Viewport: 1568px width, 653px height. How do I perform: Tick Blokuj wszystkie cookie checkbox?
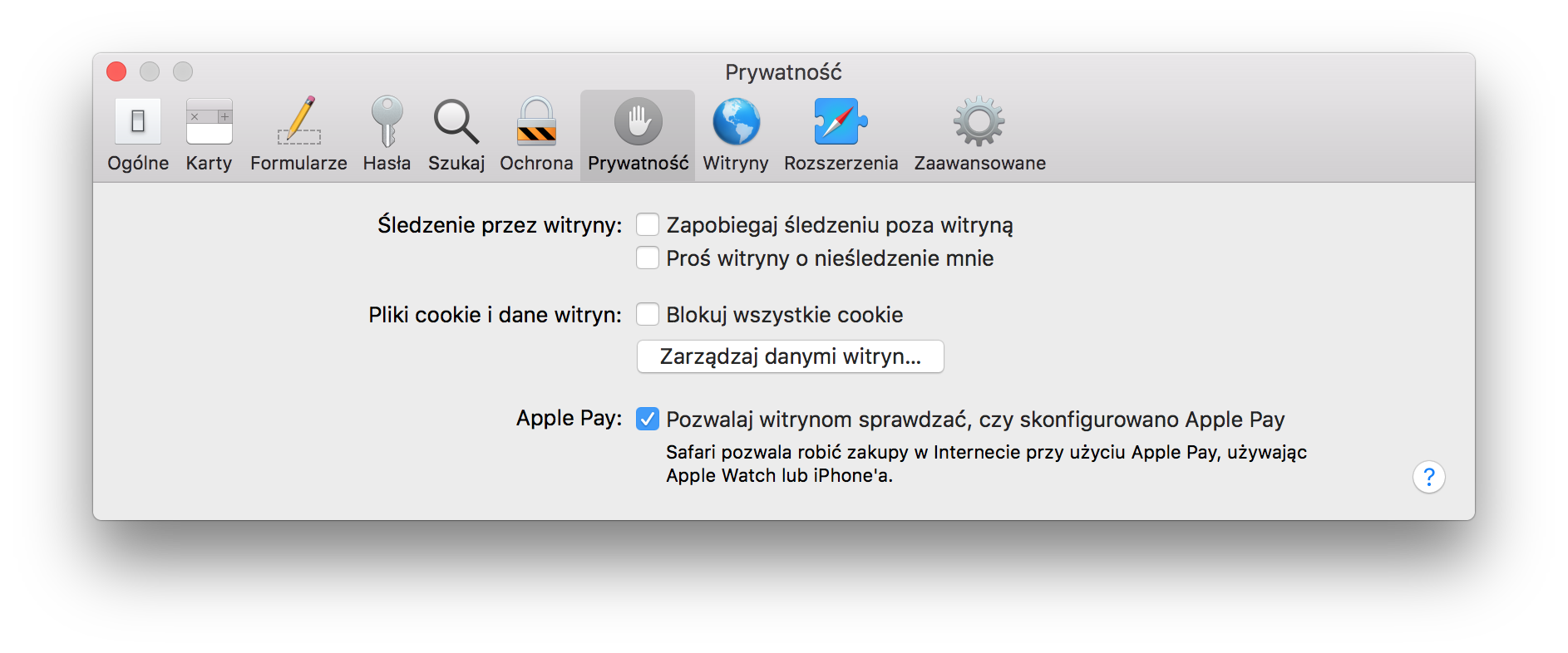[x=648, y=314]
